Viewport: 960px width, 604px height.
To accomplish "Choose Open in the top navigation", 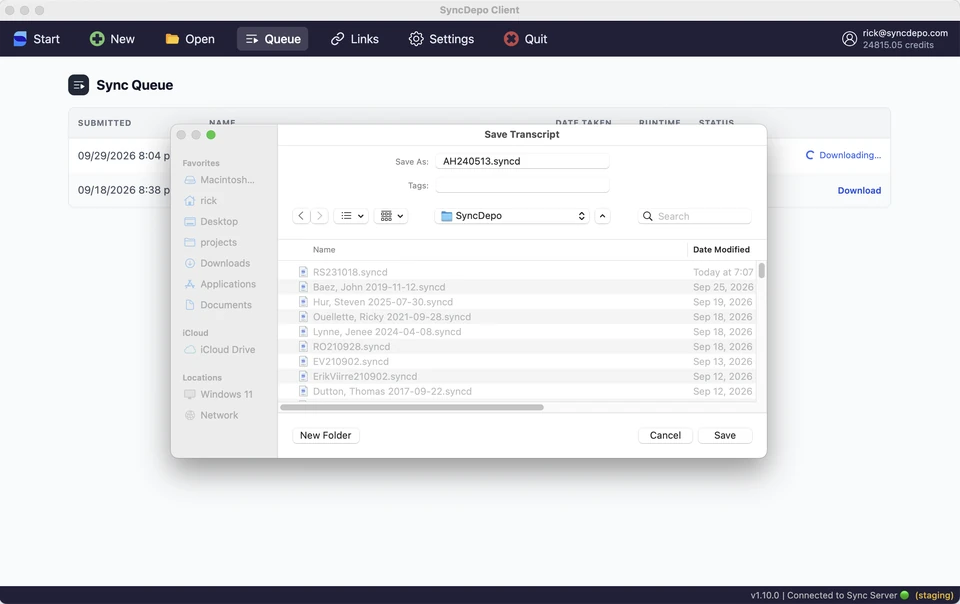I will click(190, 39).
